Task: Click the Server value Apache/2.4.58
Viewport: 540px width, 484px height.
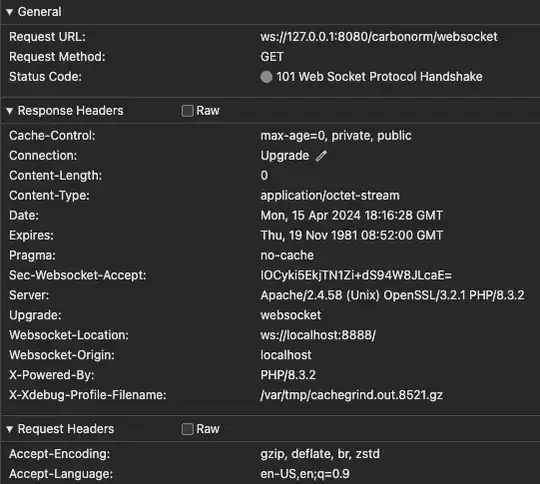Action: [392, 295]
